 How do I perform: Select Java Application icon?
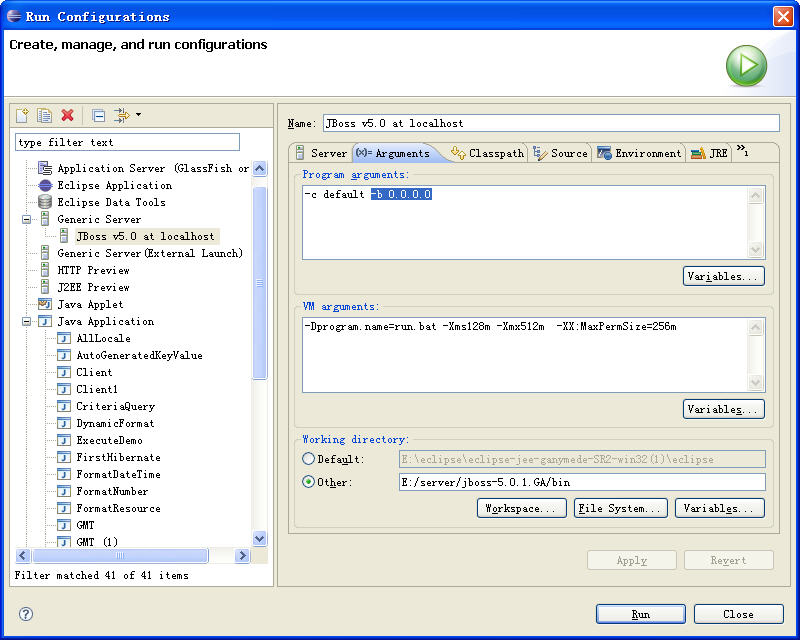pyautogui.click(x=45, y=321)
